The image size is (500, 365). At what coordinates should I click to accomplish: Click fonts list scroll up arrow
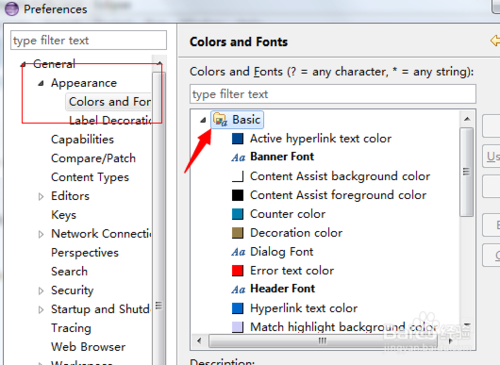click(x=467, y=119)
